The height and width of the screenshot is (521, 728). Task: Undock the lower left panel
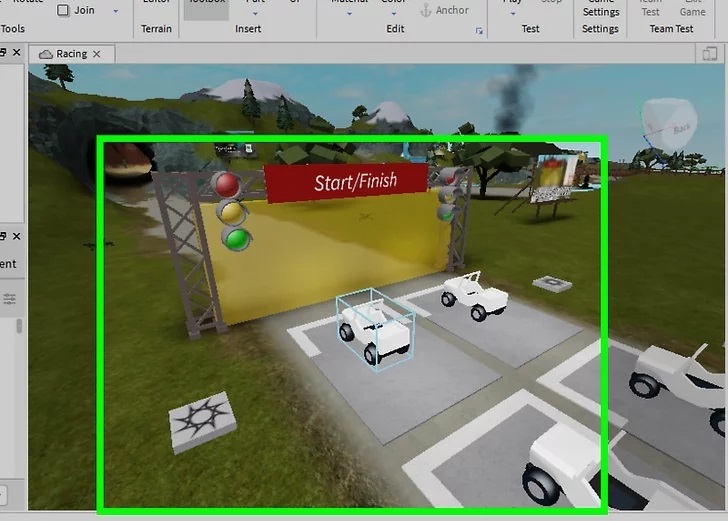pos(3,236)
